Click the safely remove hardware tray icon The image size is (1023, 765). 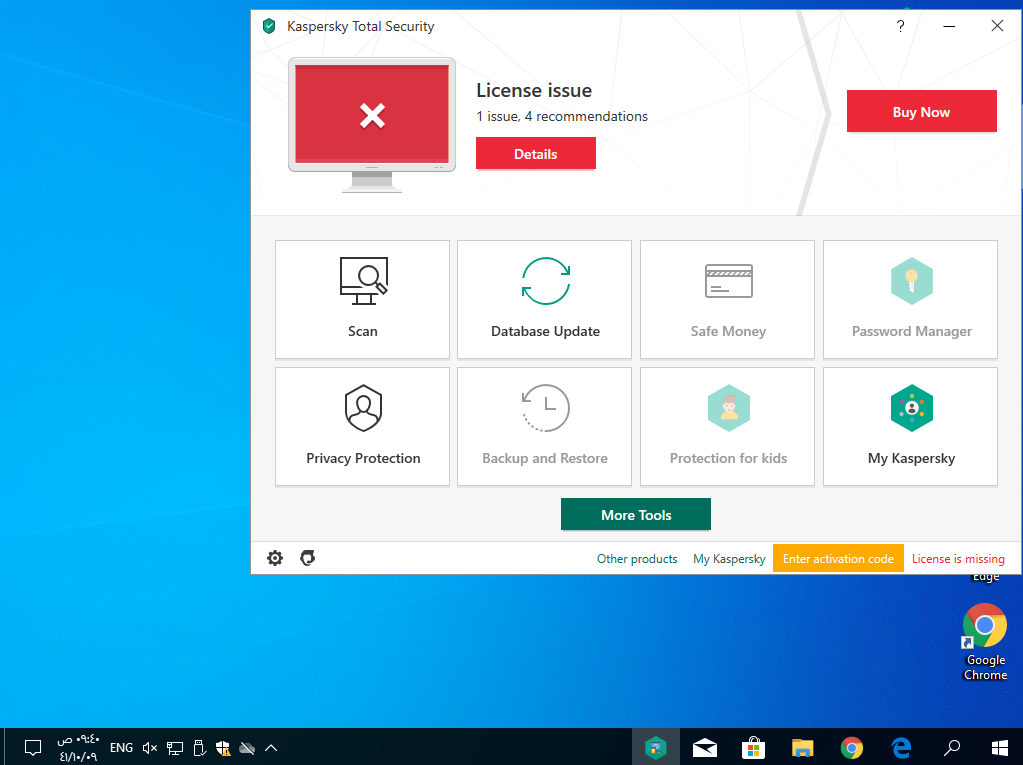click(x=200, y=747)
